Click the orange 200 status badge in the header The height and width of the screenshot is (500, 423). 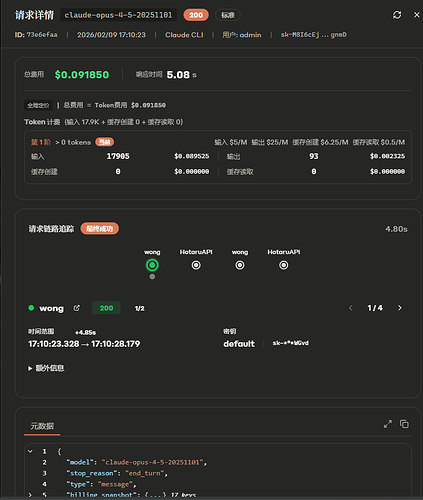point(196,15)
